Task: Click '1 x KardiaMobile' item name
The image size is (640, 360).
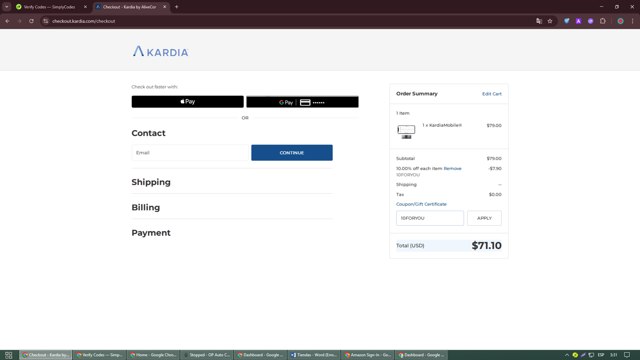Action: [442, 125]
